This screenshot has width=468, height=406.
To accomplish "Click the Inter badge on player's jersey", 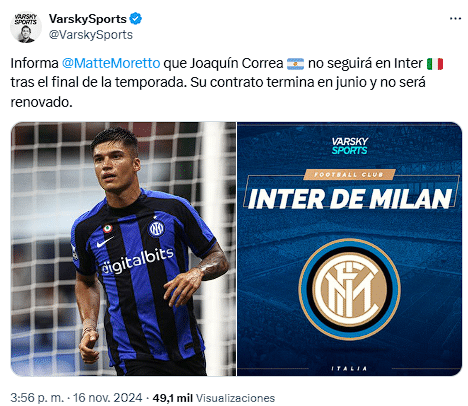I will click(156, 228).
